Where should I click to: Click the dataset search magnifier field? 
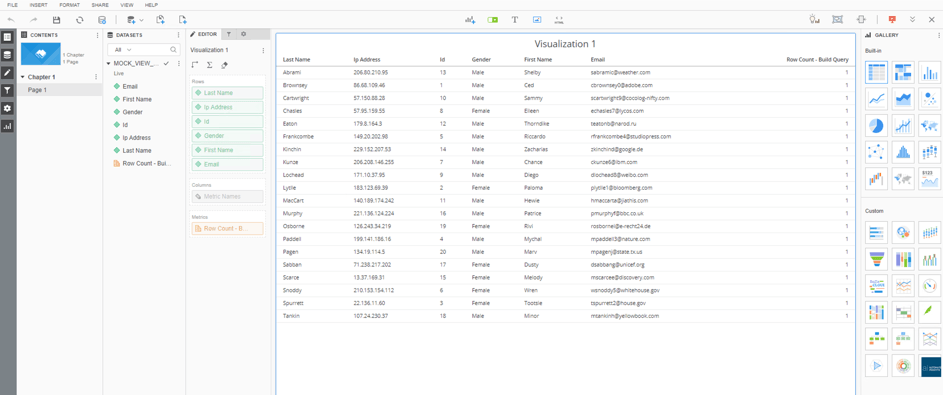pos(173,49)
